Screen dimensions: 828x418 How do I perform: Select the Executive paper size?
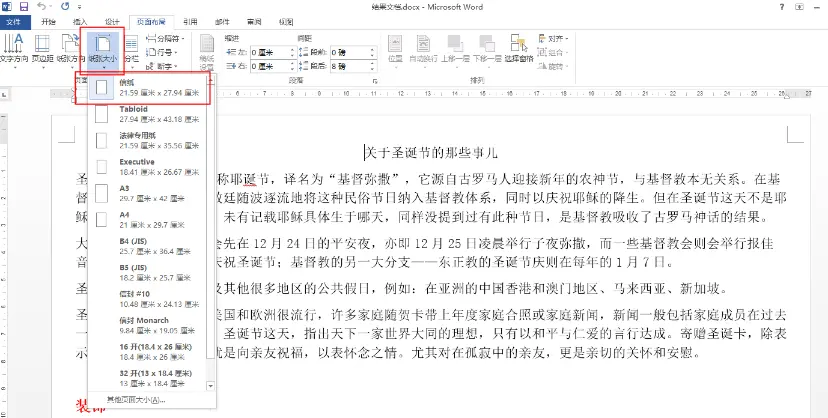click(147, 167)
